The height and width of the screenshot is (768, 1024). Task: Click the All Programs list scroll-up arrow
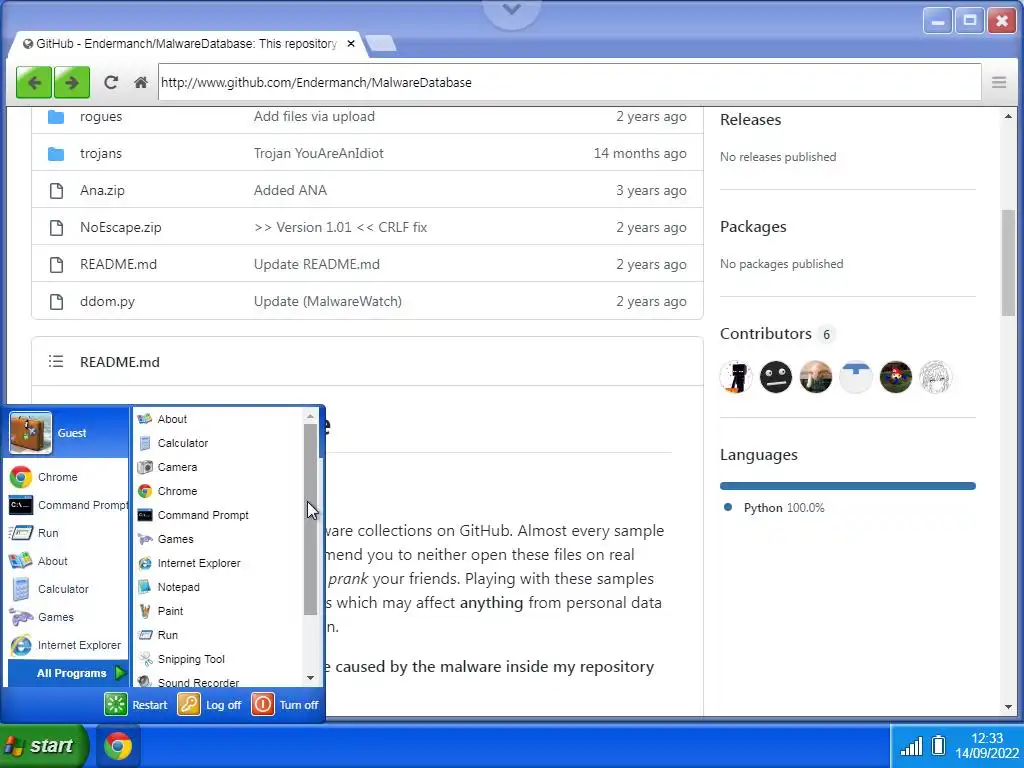(310, 416)
